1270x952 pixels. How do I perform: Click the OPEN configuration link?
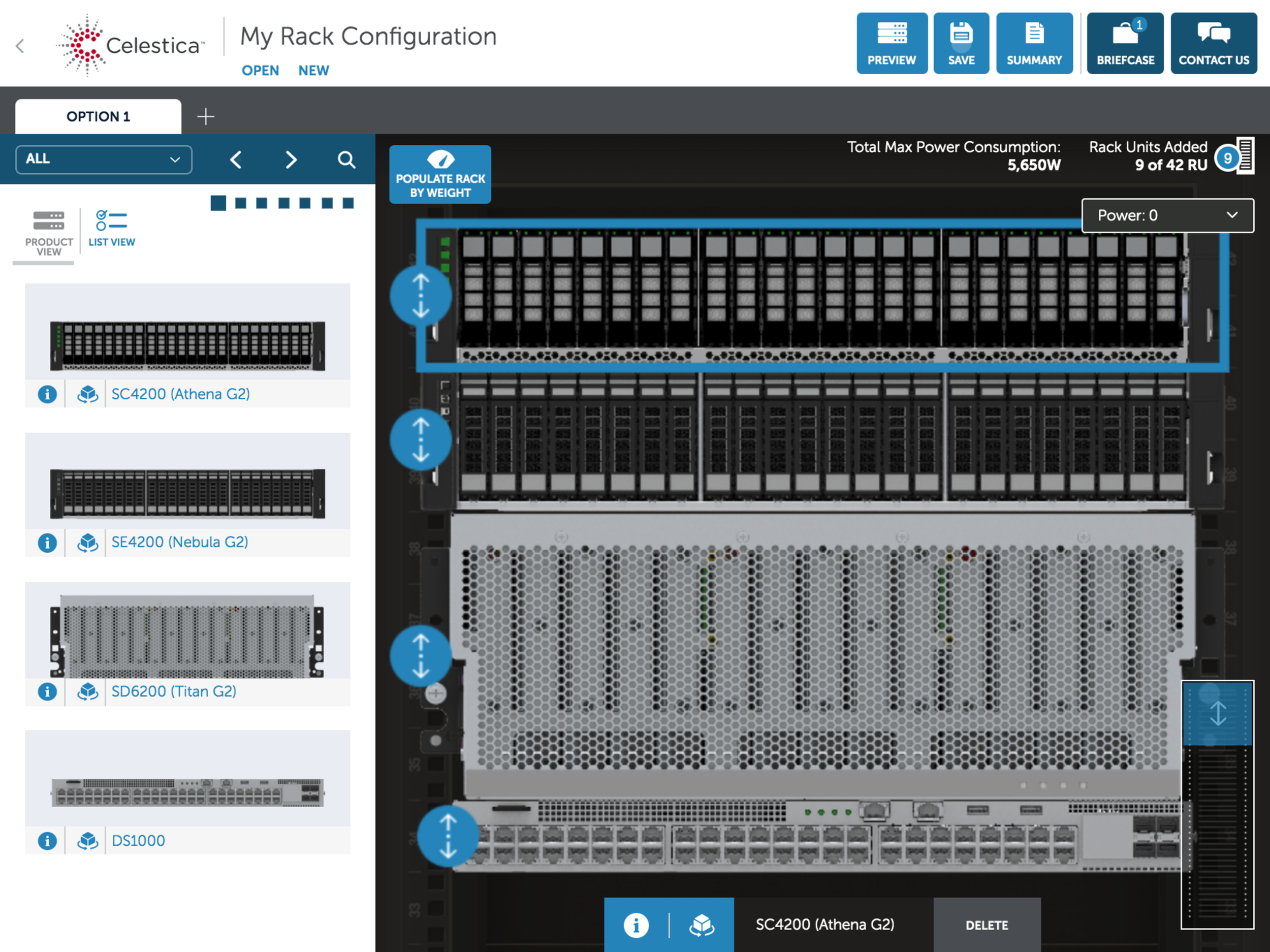tap(260, 71)
